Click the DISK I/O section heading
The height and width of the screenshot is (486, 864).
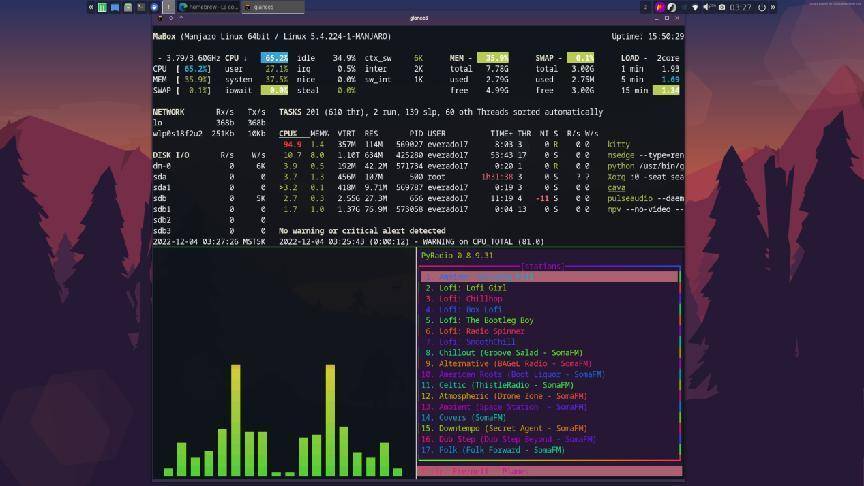pyautogui.click(x=171, y=155)
